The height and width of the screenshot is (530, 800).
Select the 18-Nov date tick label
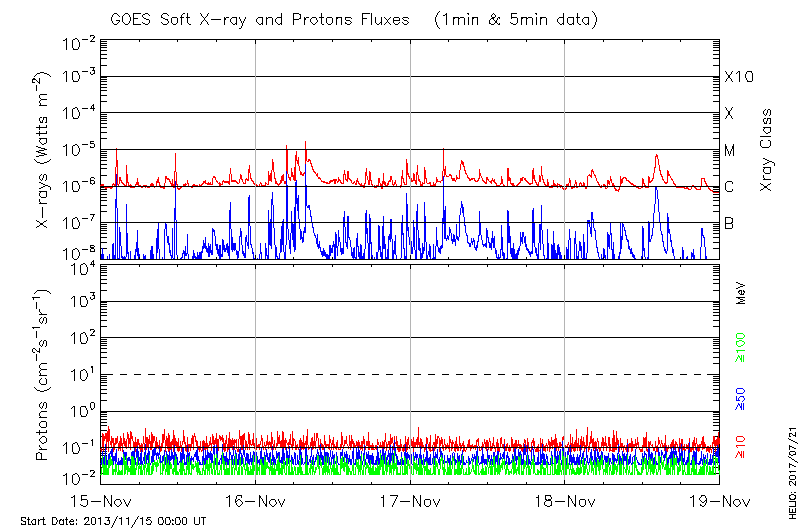click(x=565, y=500)
